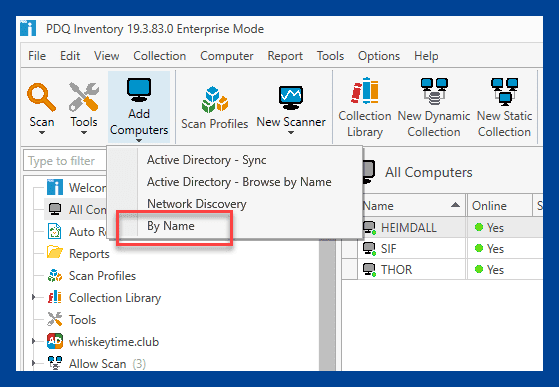The width and height of the screenshot is (559, 387).
Task: Choose By Name from Add Computers menu
Action: 171,226
